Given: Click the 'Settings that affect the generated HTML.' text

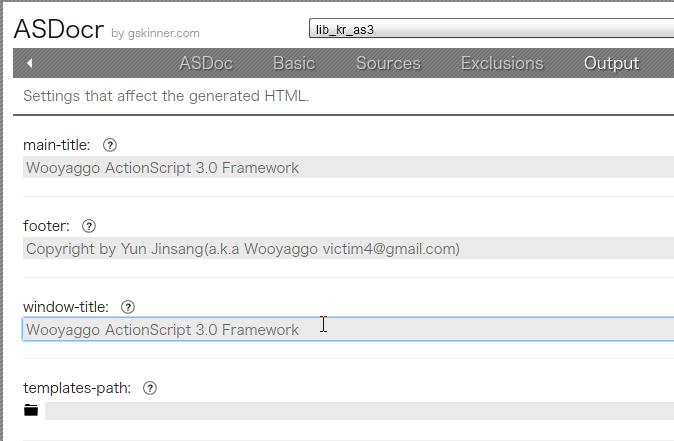Looking at the screenshot, I should tap(166, 96).
